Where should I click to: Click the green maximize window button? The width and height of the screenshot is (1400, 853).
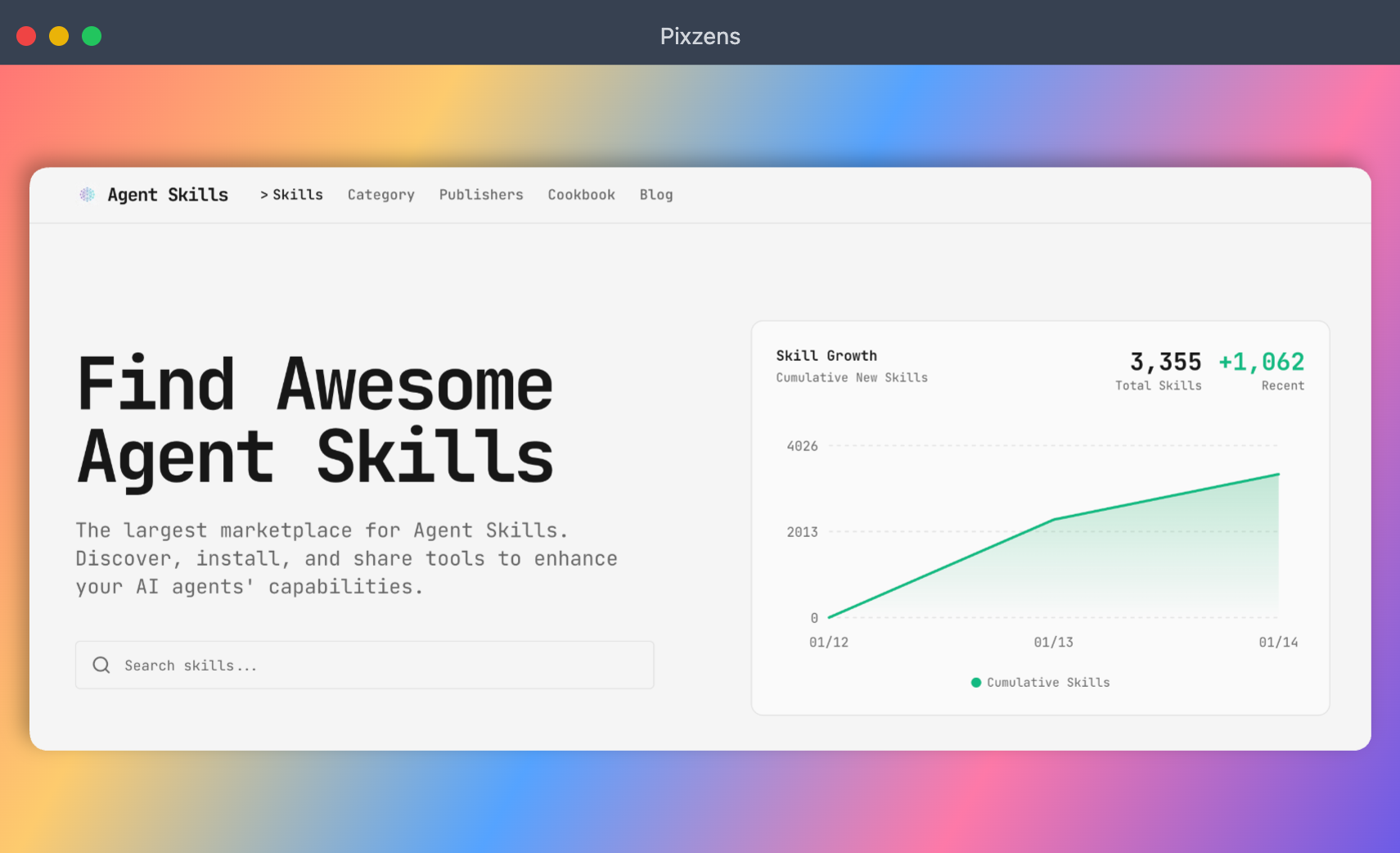pos(92,36)
